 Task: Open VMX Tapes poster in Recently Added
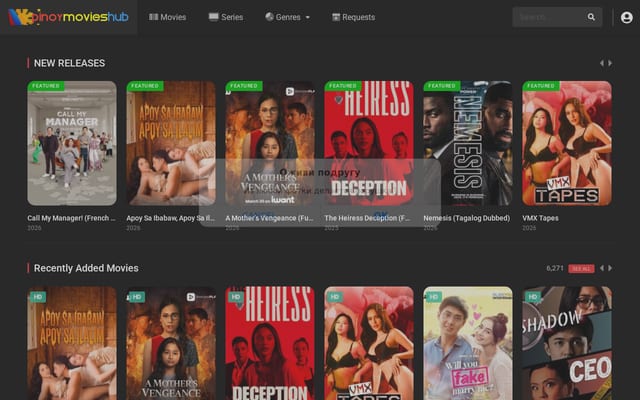point(369,343)
